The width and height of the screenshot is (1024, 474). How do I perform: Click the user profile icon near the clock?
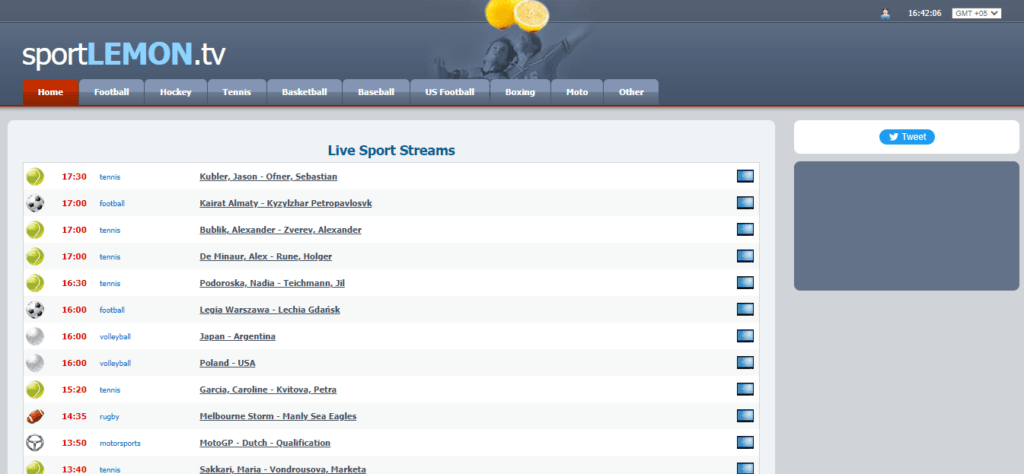[x=886, y=13]
